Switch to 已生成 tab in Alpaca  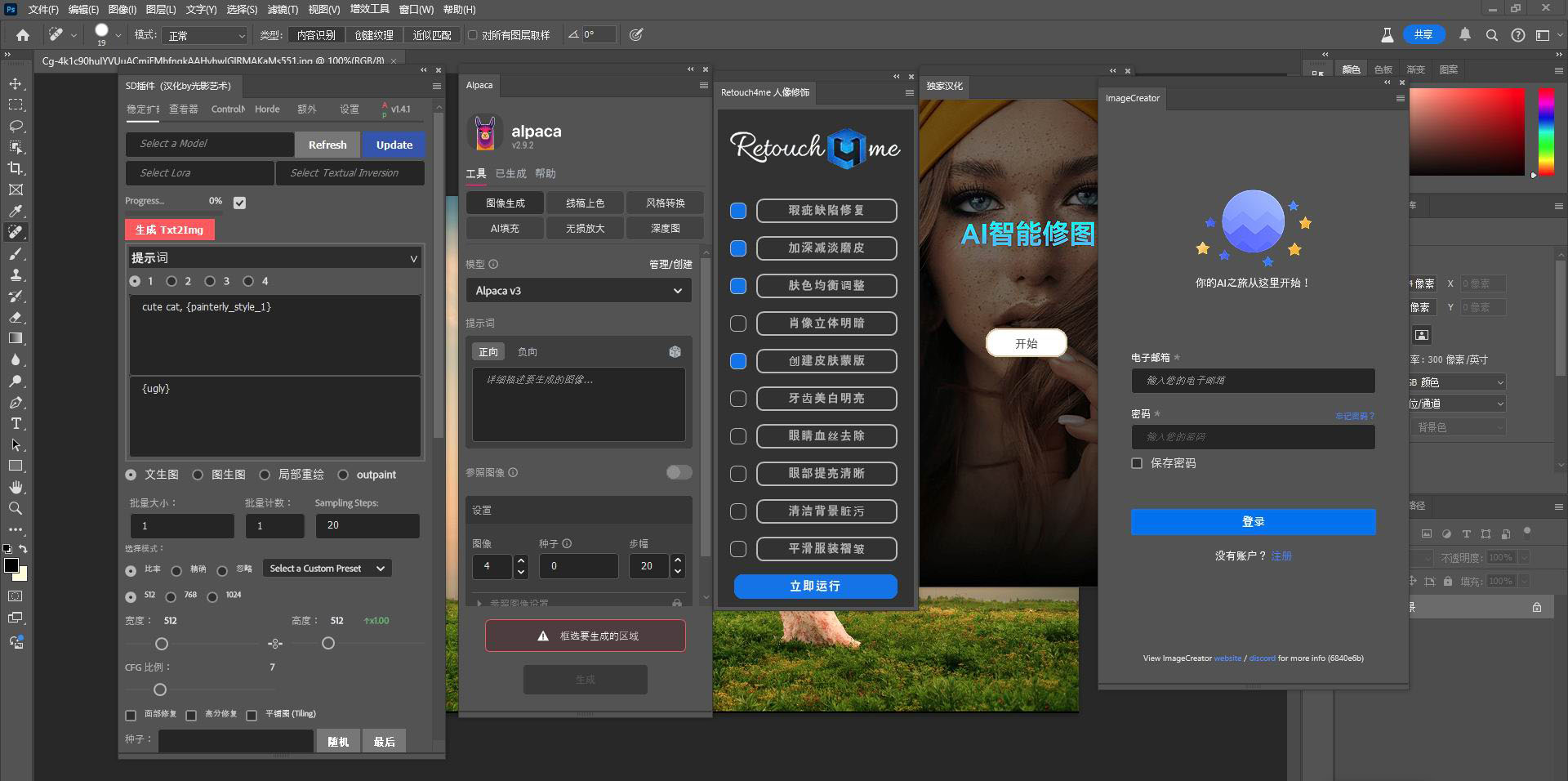point(511,173)
